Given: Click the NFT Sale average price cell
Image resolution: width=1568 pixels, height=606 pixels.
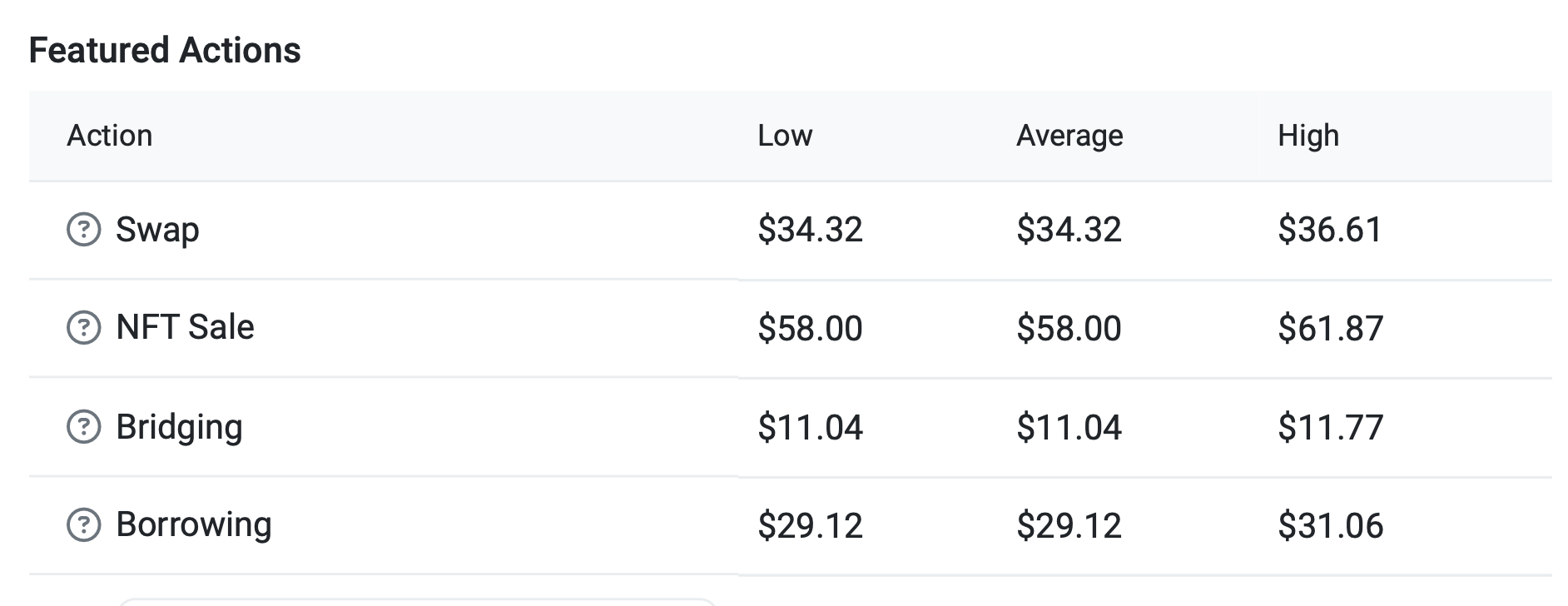Looking at the screenshot, I should click(1069, 328).
